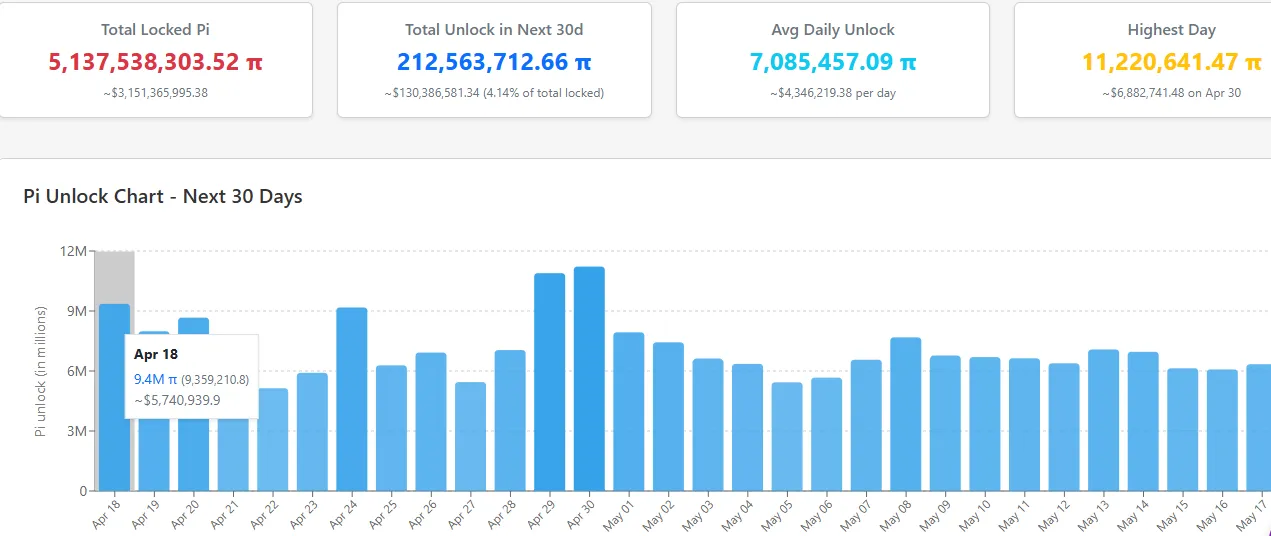1271x536 pixels.
Task: Open the Total Locked Pi card
Action: (155, 60)
